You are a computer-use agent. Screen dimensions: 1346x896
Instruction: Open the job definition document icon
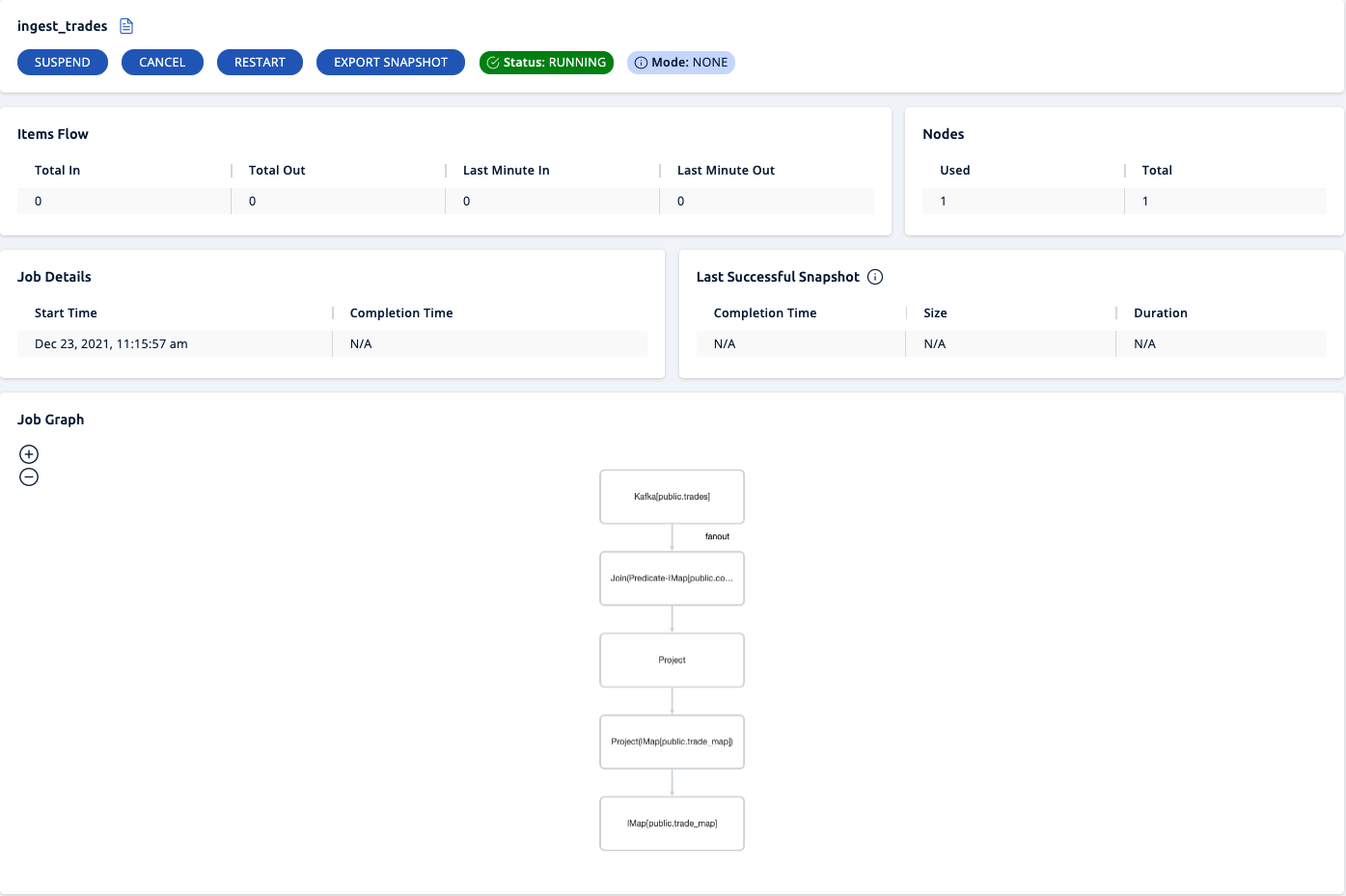[126, 26]
